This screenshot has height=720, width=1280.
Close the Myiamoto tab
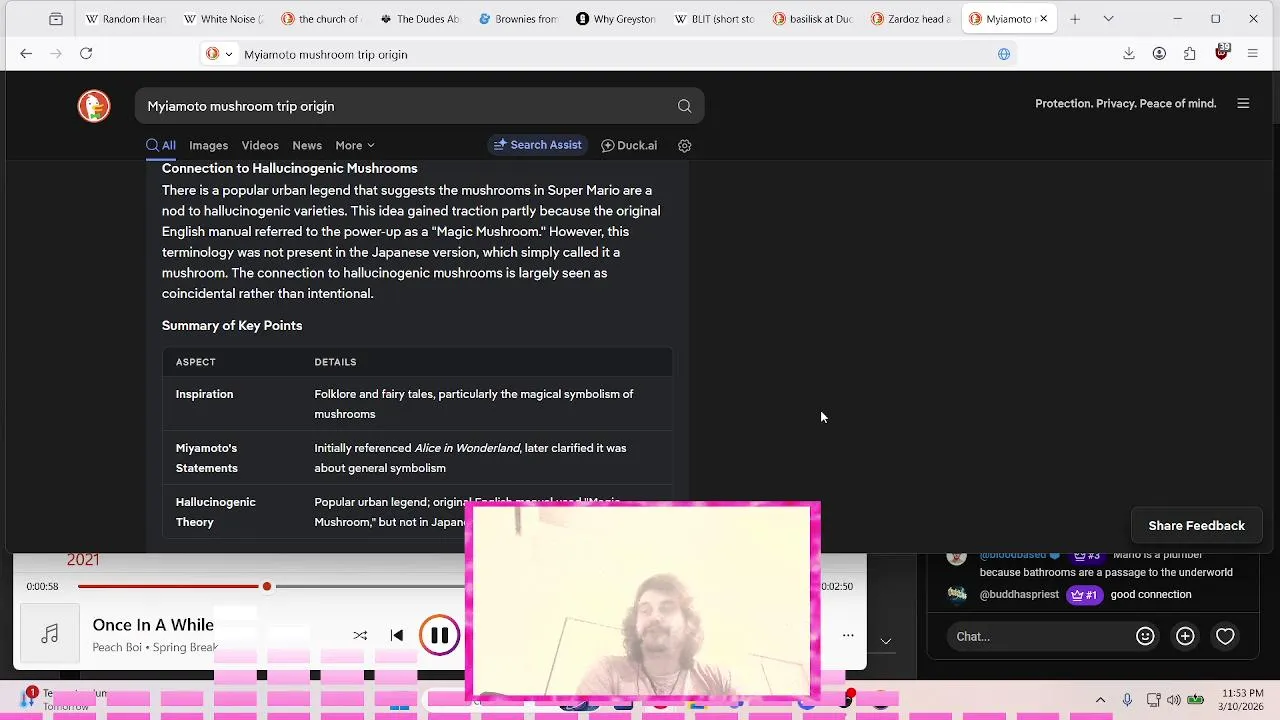(1043, 19)
